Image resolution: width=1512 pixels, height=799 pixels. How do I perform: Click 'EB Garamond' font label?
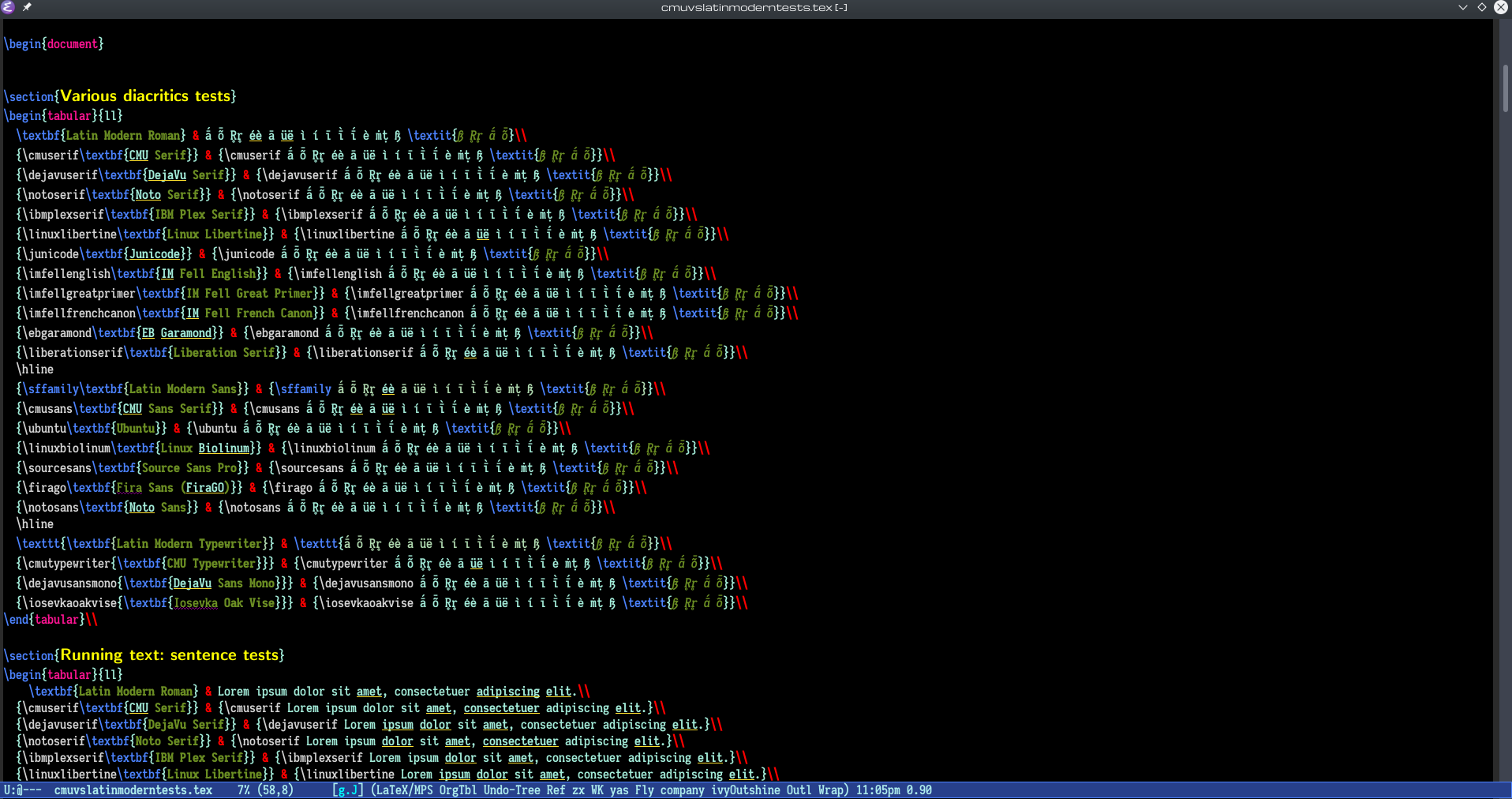click(177, 333)
